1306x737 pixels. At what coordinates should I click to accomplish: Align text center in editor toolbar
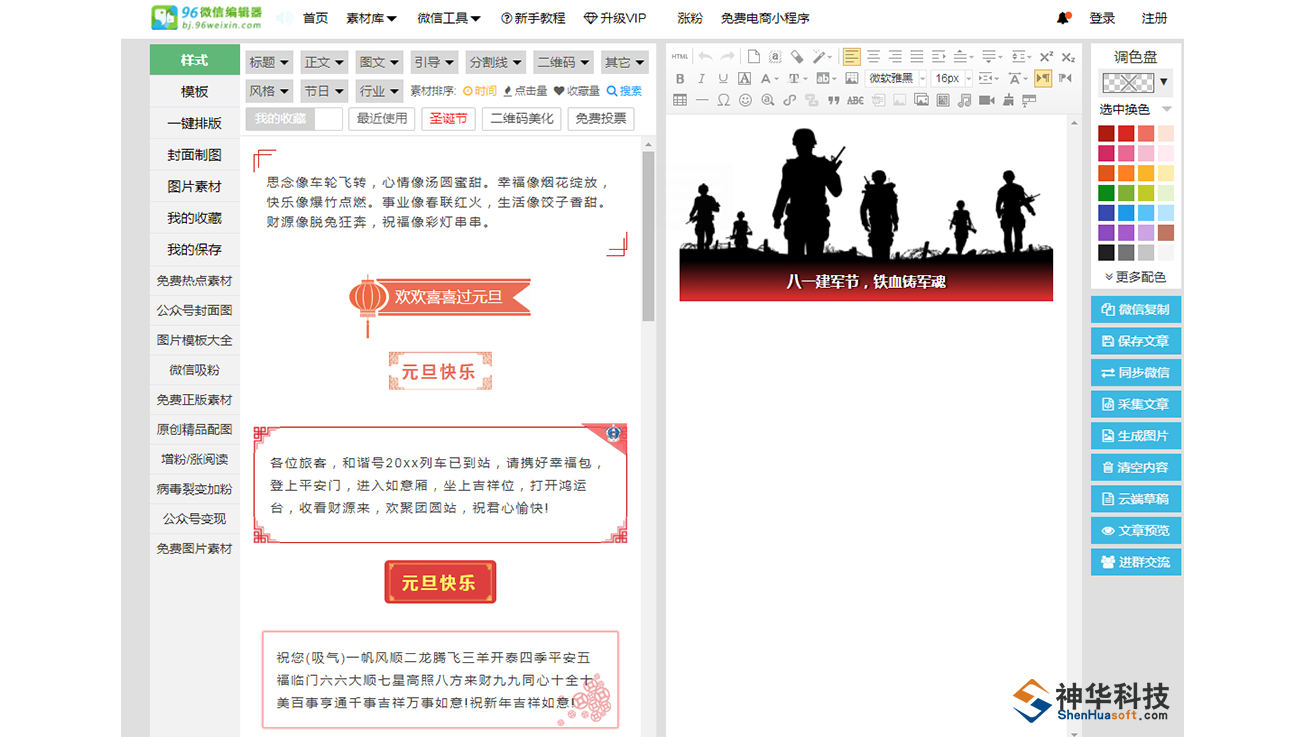(874, 57)
